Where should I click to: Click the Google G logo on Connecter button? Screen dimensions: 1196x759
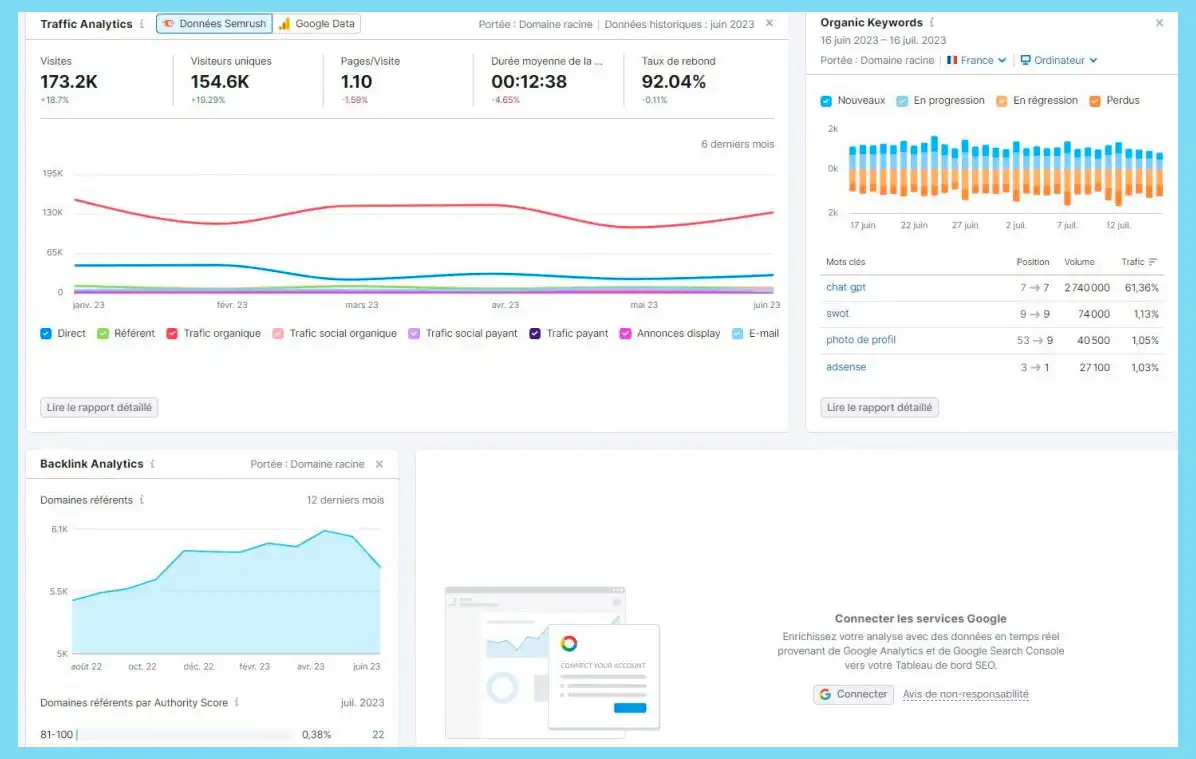pos(825,694)
